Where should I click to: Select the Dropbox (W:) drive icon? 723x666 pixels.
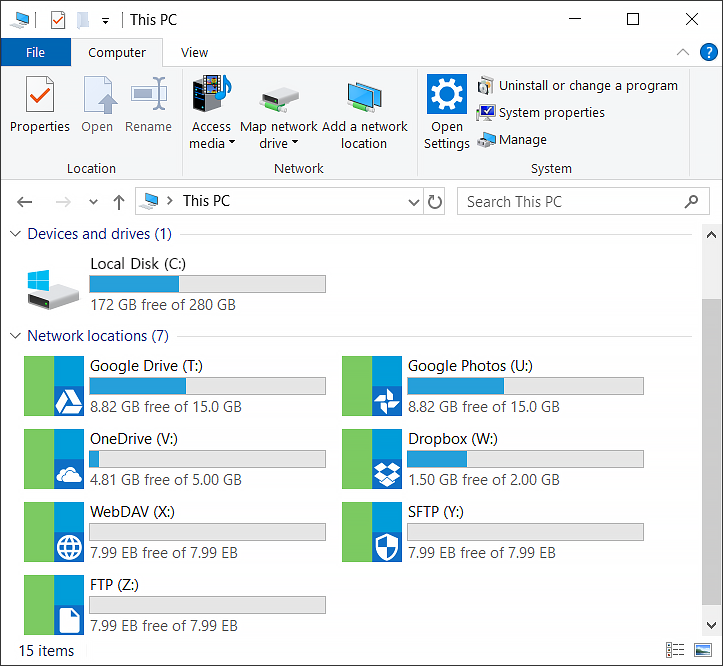tap(372, 459)
